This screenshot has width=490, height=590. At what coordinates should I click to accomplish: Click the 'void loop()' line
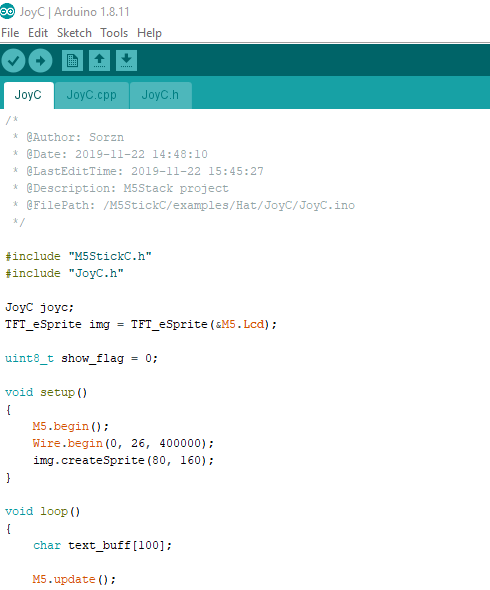pyautogui.click(x=43, y=511)
